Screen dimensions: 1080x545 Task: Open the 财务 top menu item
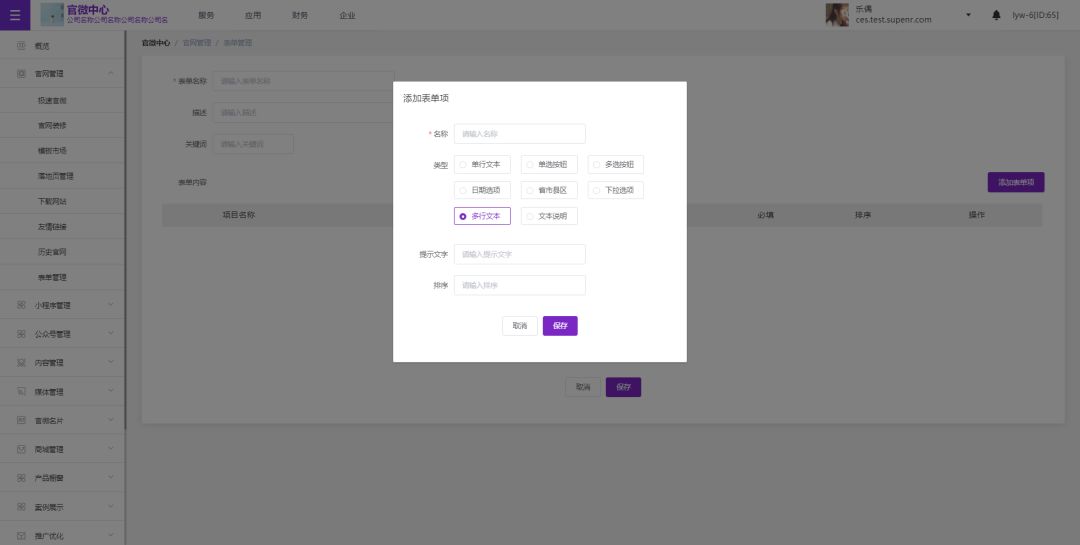click(x=300, y=15)
